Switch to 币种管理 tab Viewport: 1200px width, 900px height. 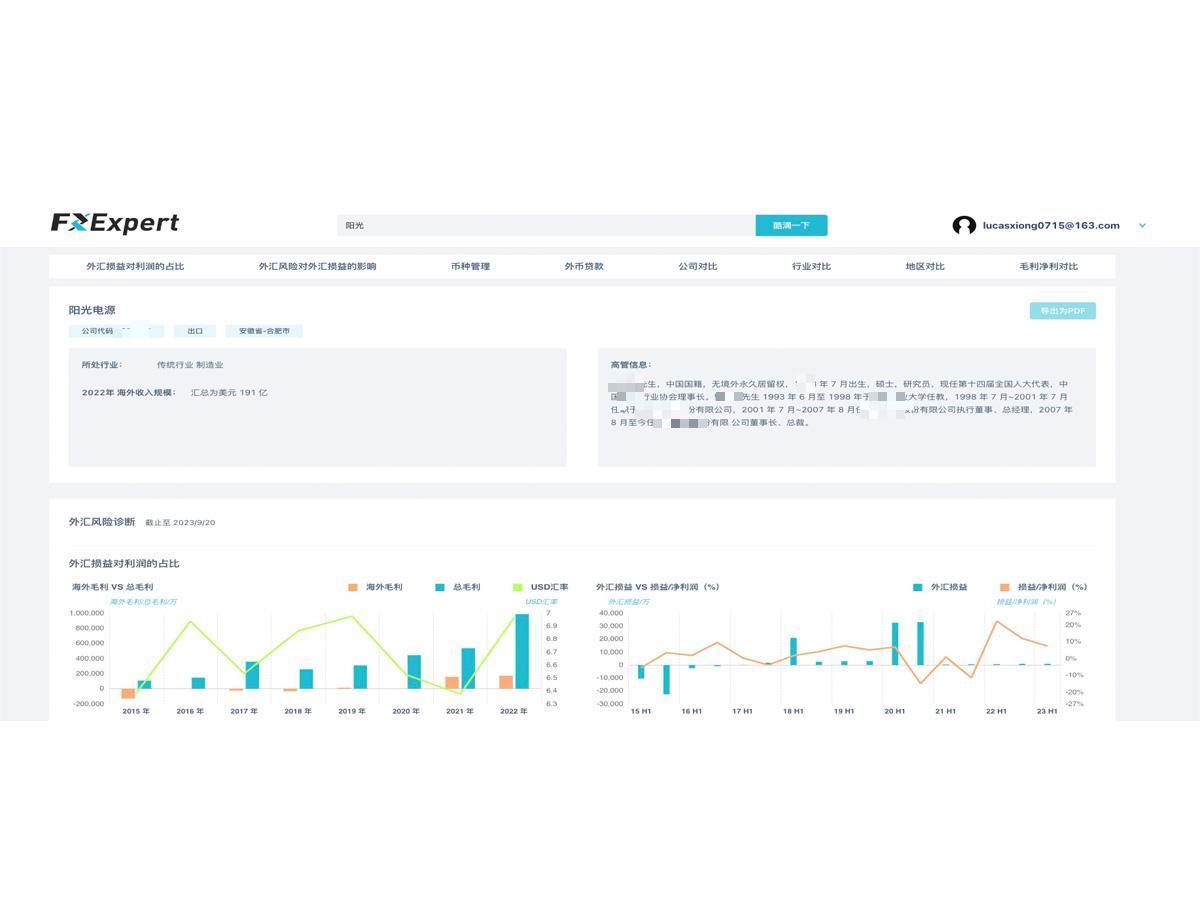point(470,267)
